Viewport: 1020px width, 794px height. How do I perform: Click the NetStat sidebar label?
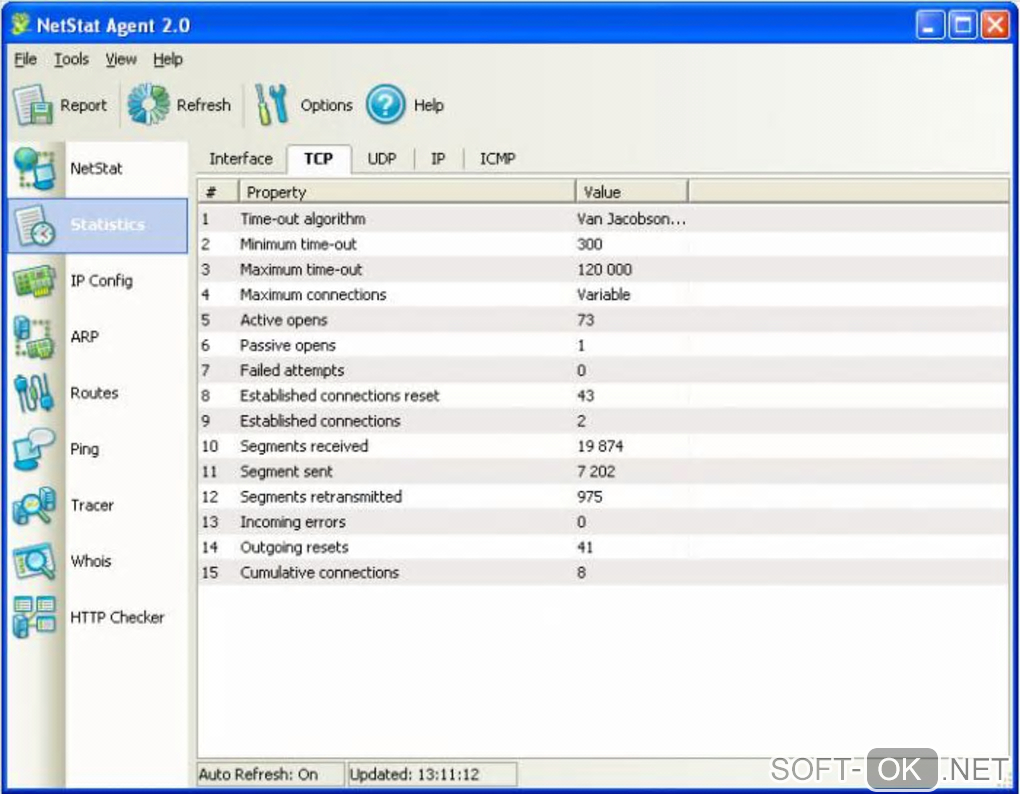click(96, 168)
